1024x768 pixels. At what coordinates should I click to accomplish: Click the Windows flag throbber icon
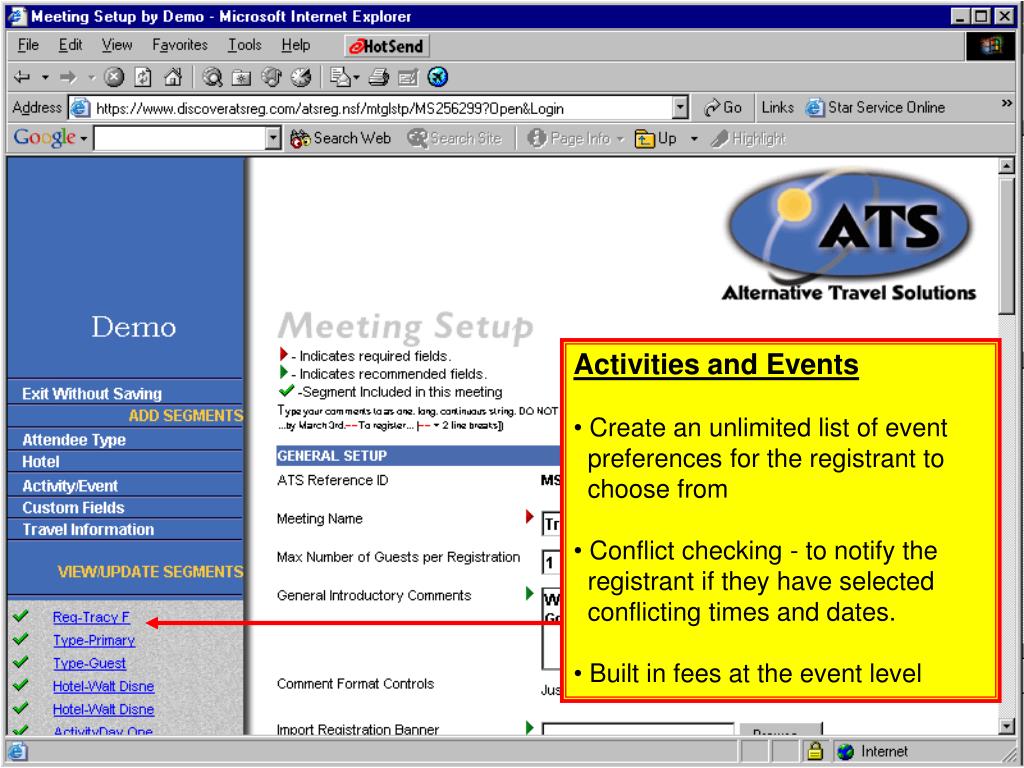991,46
